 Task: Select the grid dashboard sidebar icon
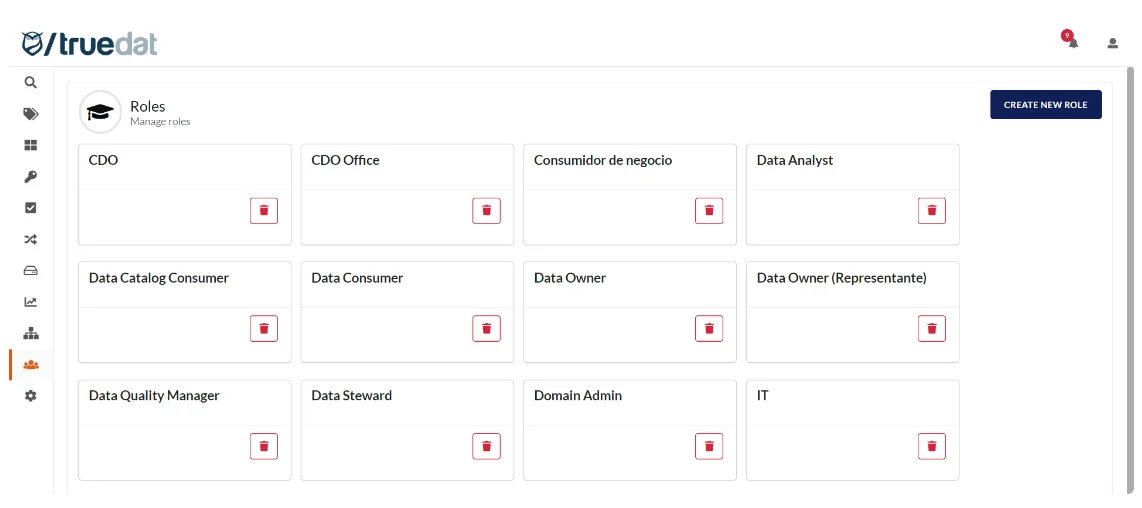coord(31,145)
